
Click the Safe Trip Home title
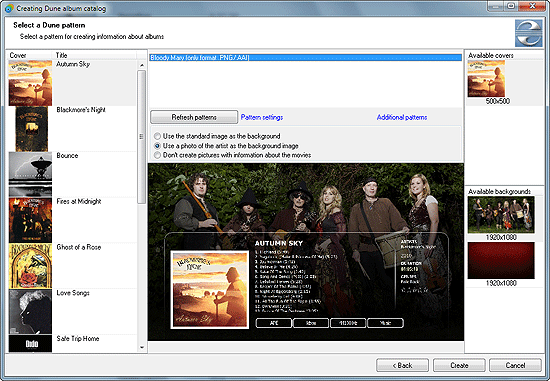(78, 339)
